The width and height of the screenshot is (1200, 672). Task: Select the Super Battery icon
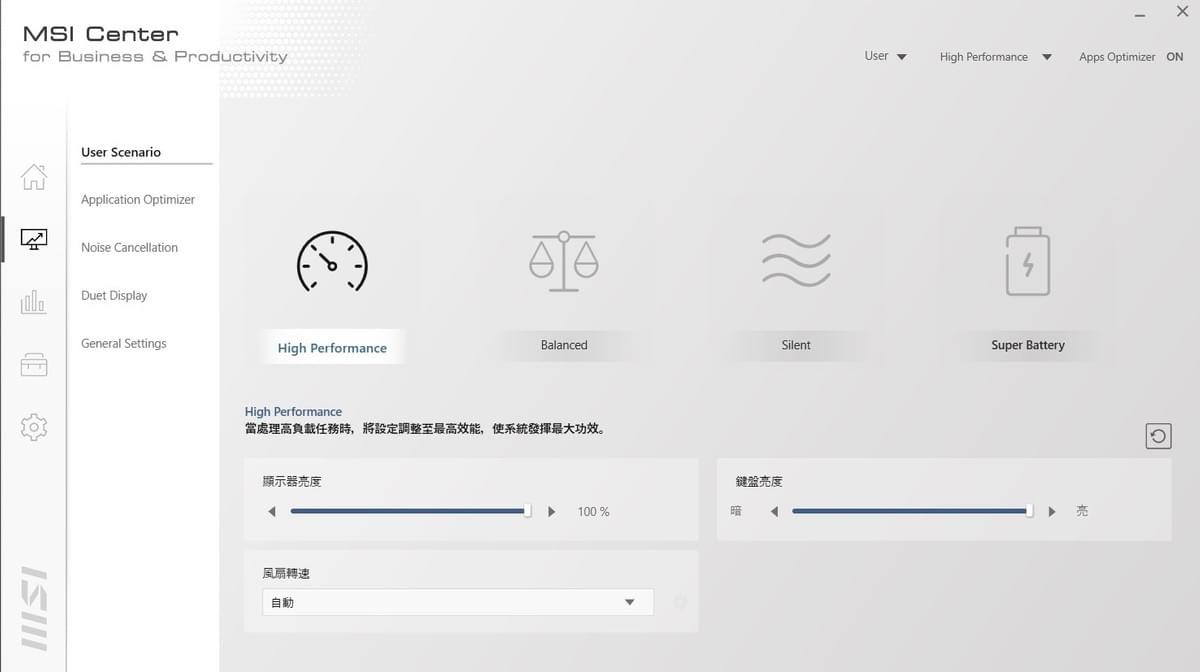1028,261
